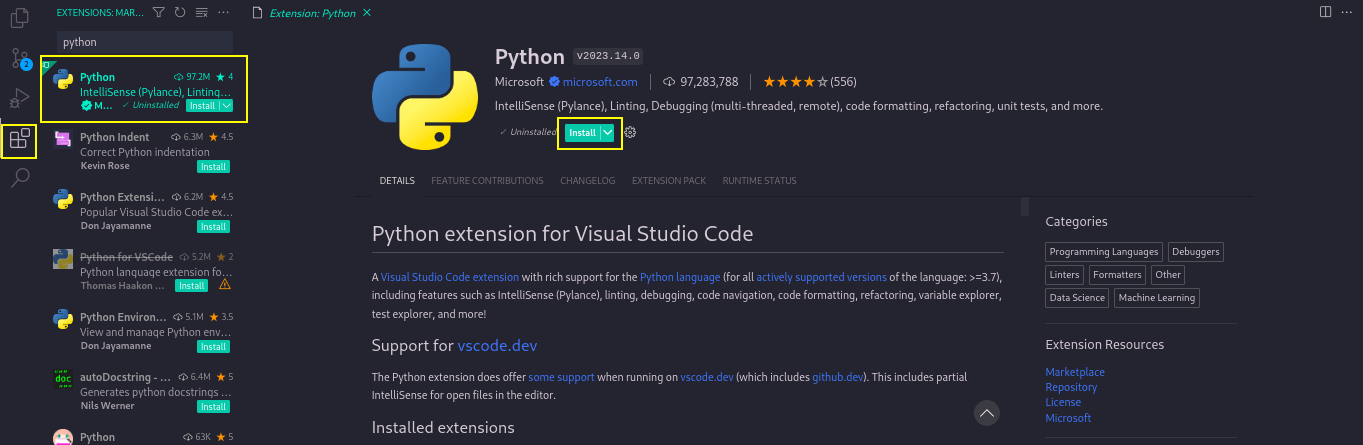Refresh the extensions list
The width and height of the screenshot is (1363, 445).
tap(179, 12)
